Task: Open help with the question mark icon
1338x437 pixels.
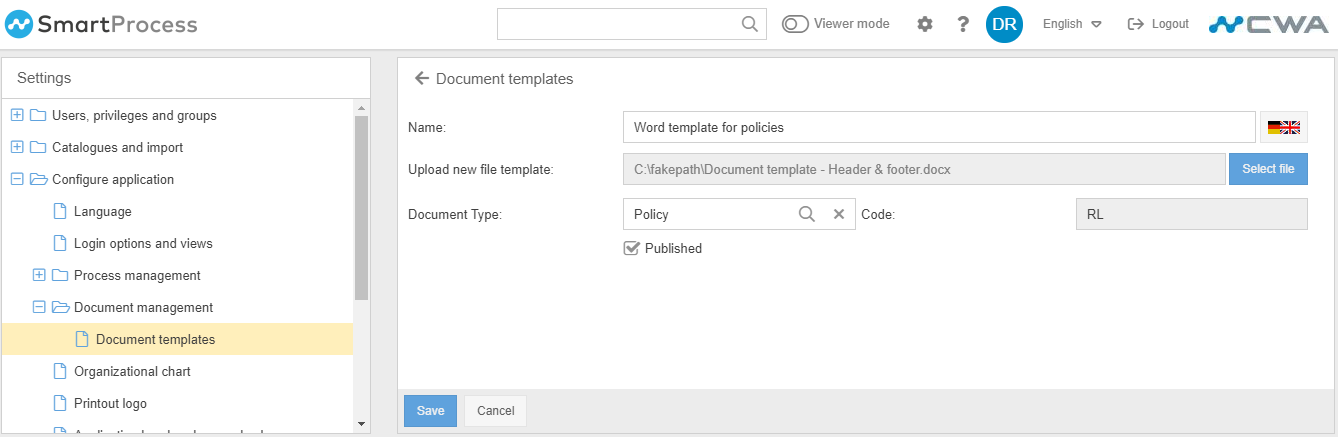Action: [x=963, y=24]
